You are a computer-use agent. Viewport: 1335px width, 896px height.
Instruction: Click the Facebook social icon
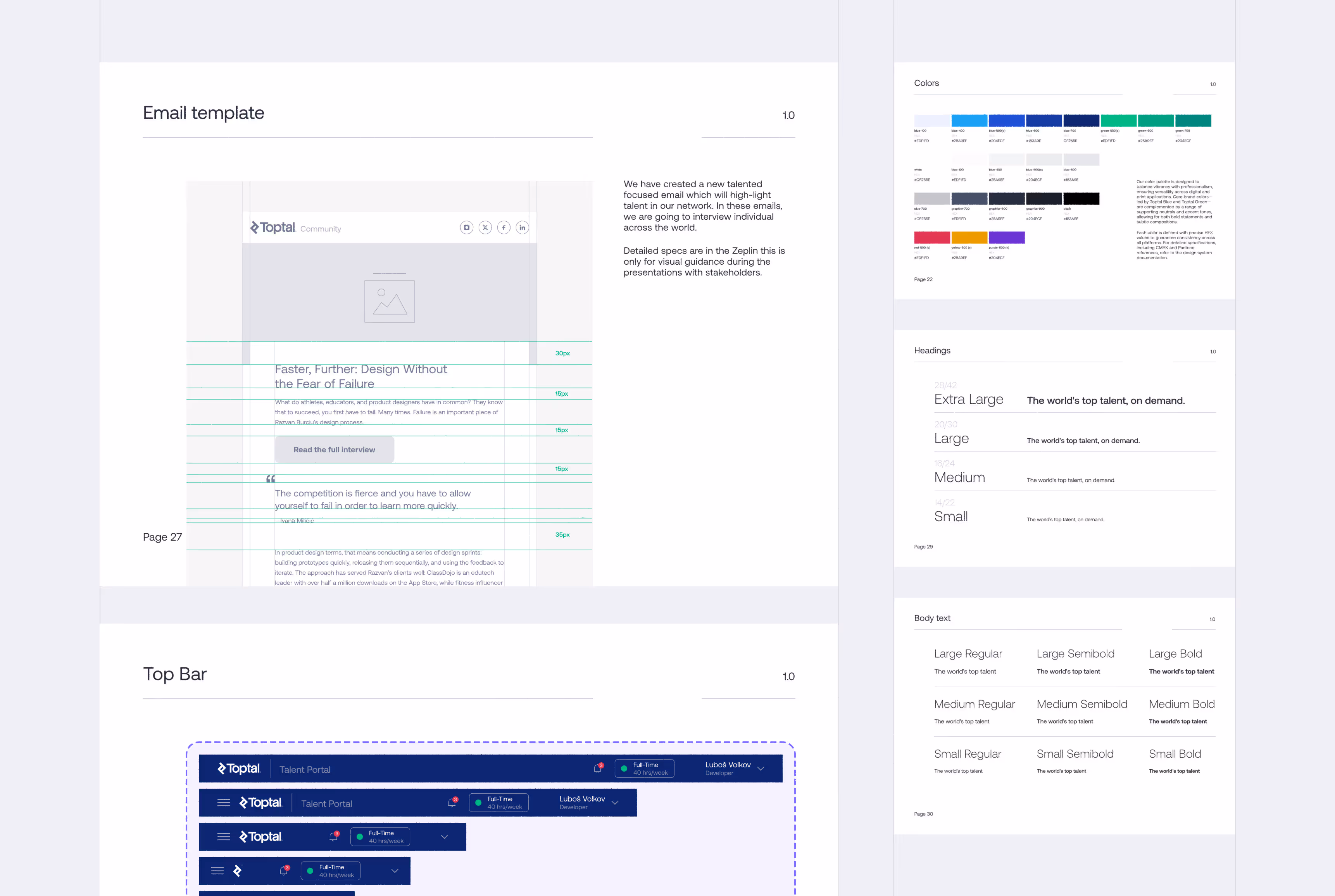click(x=504, y=227)
